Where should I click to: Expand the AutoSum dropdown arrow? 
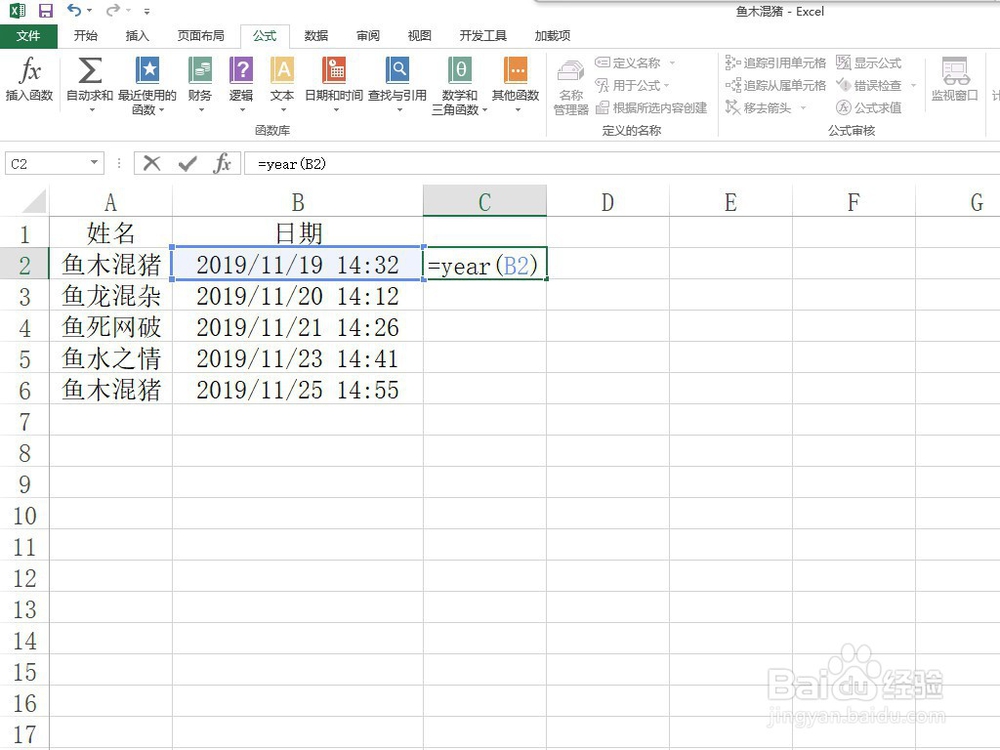click(91, 110)
